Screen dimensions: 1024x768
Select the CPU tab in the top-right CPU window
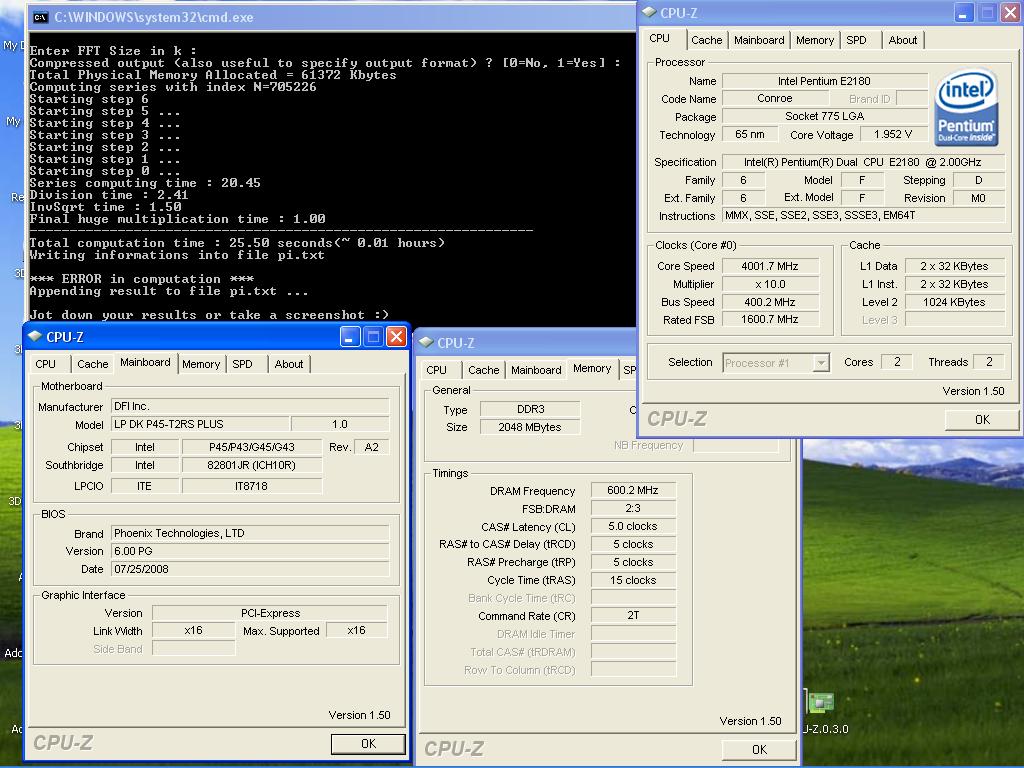[x=660, y=38]
